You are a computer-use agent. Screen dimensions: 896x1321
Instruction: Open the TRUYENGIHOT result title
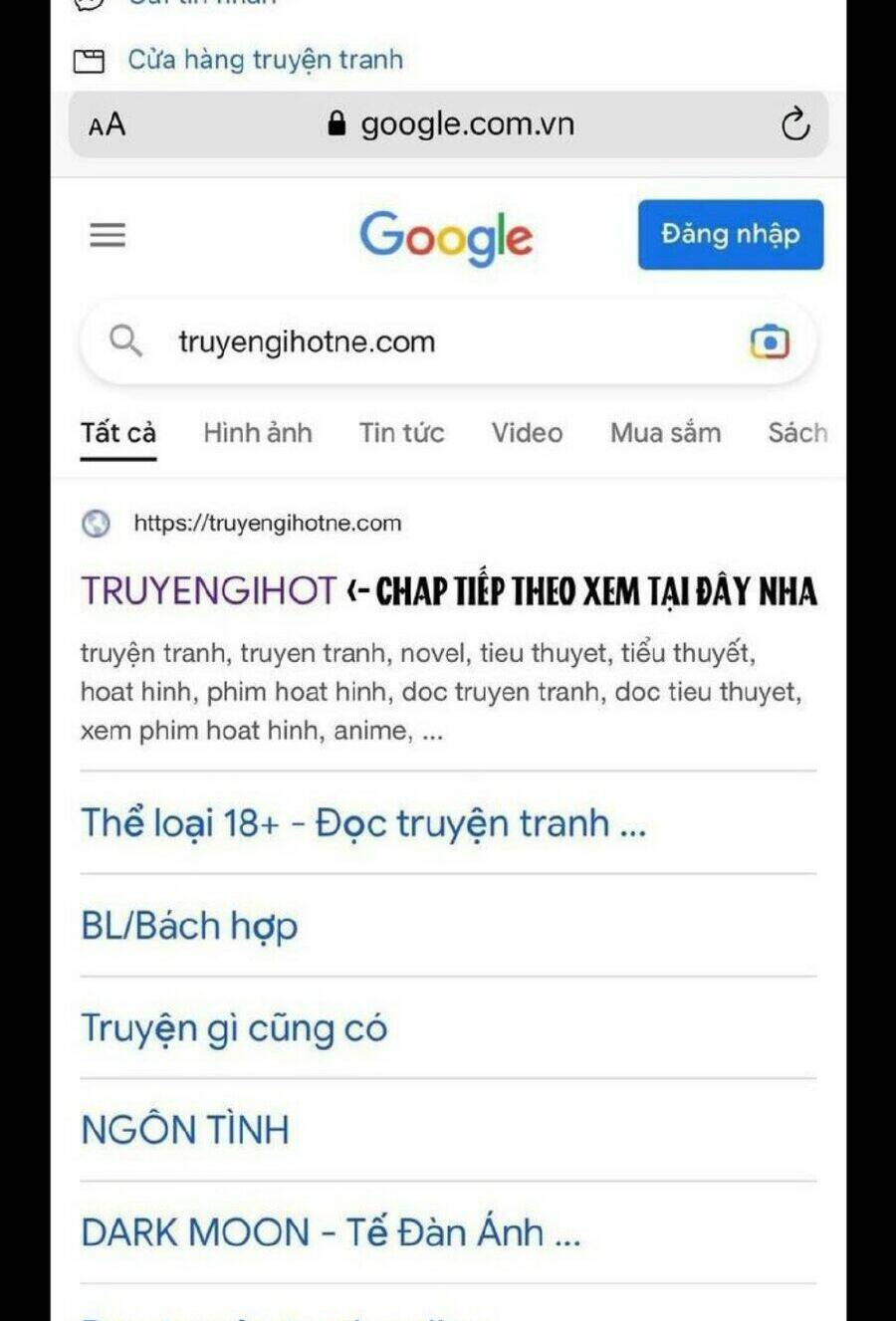pos(209,590)
